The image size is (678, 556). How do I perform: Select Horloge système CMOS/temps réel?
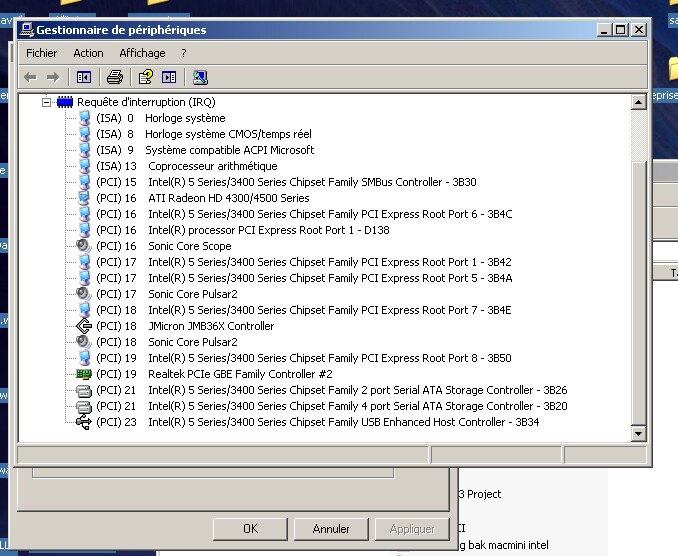tap(228, 134)
